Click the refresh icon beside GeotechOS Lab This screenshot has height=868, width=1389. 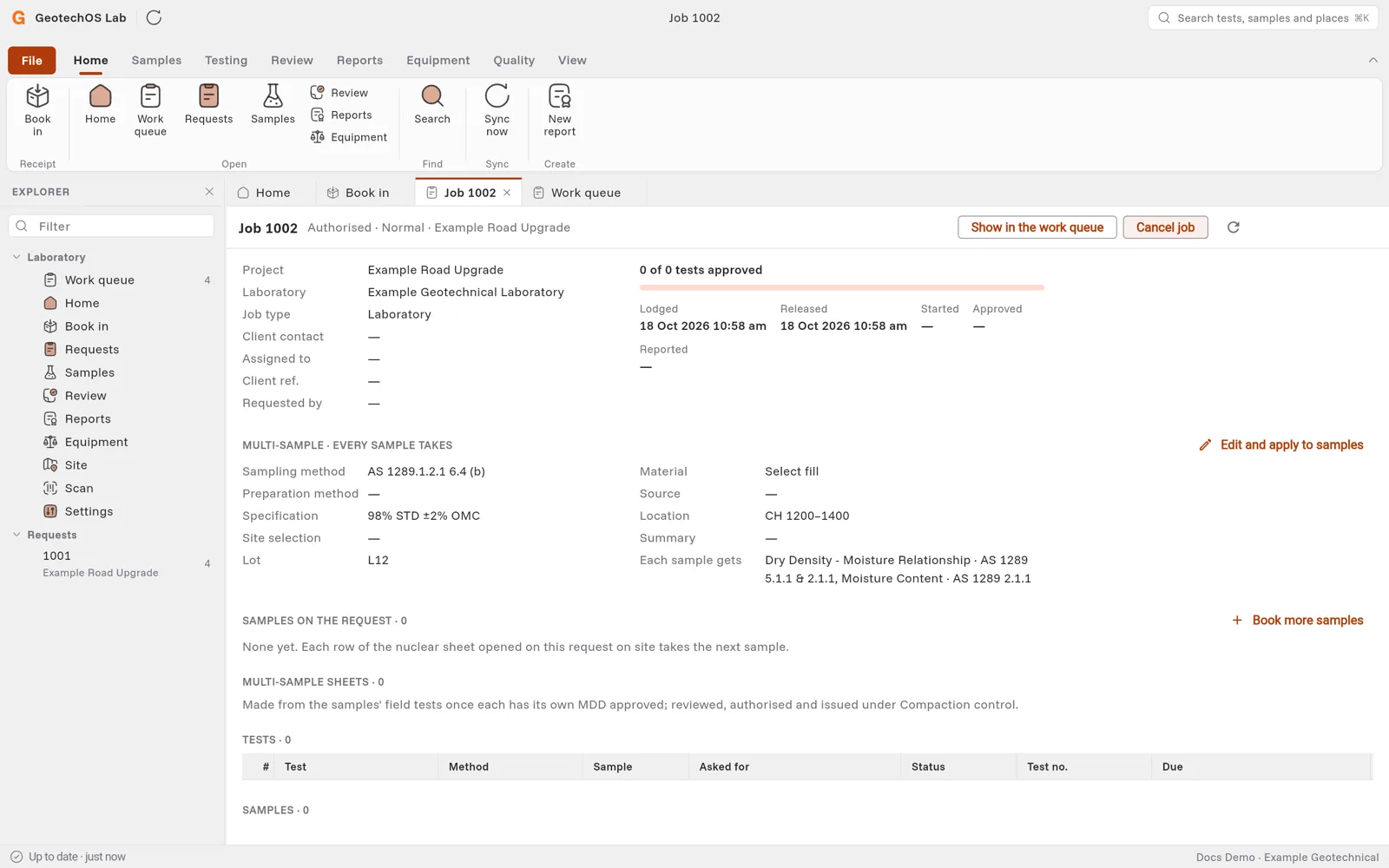pyautogui.click(x=154, y=17)
